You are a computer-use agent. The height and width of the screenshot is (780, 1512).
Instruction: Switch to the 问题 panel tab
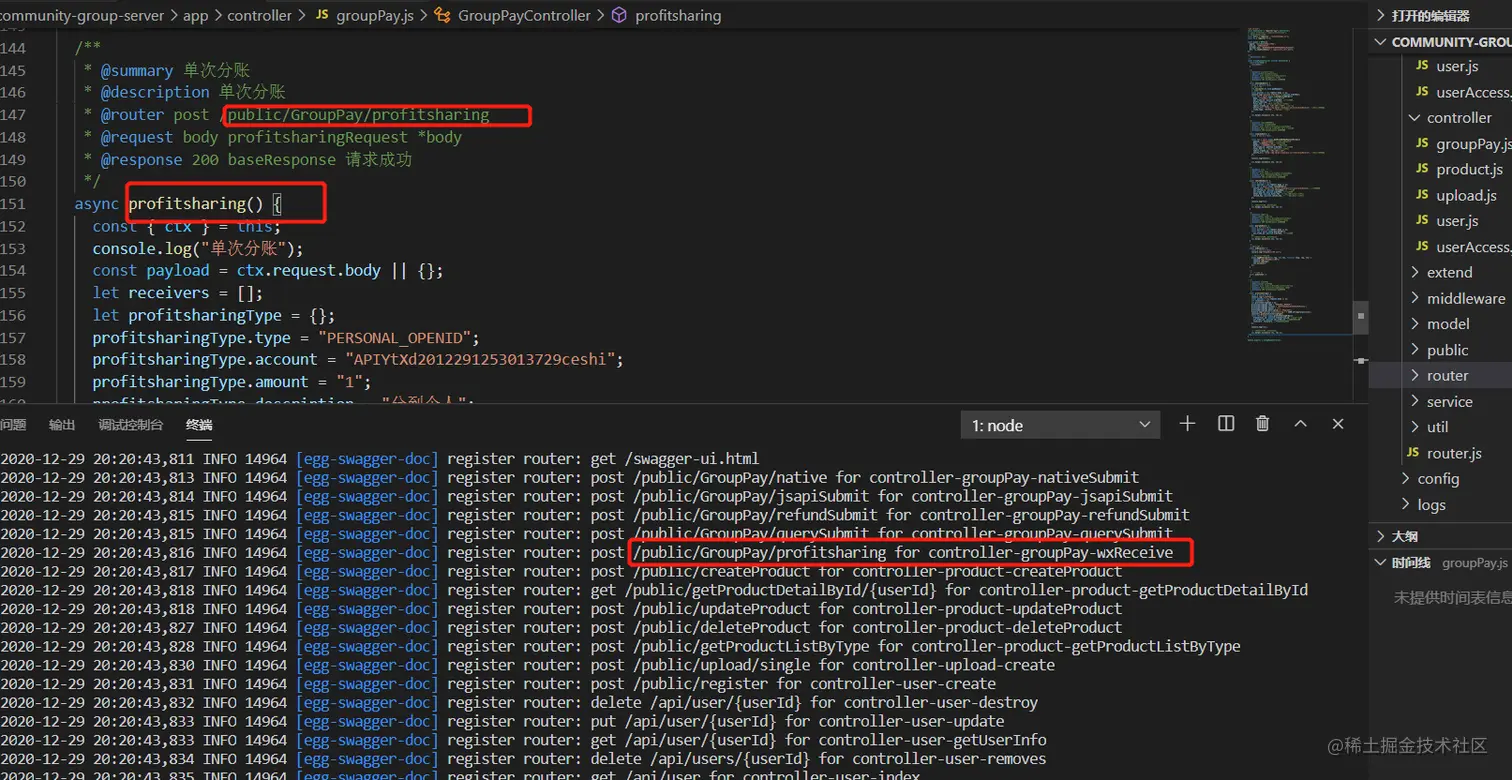[13, 425]
